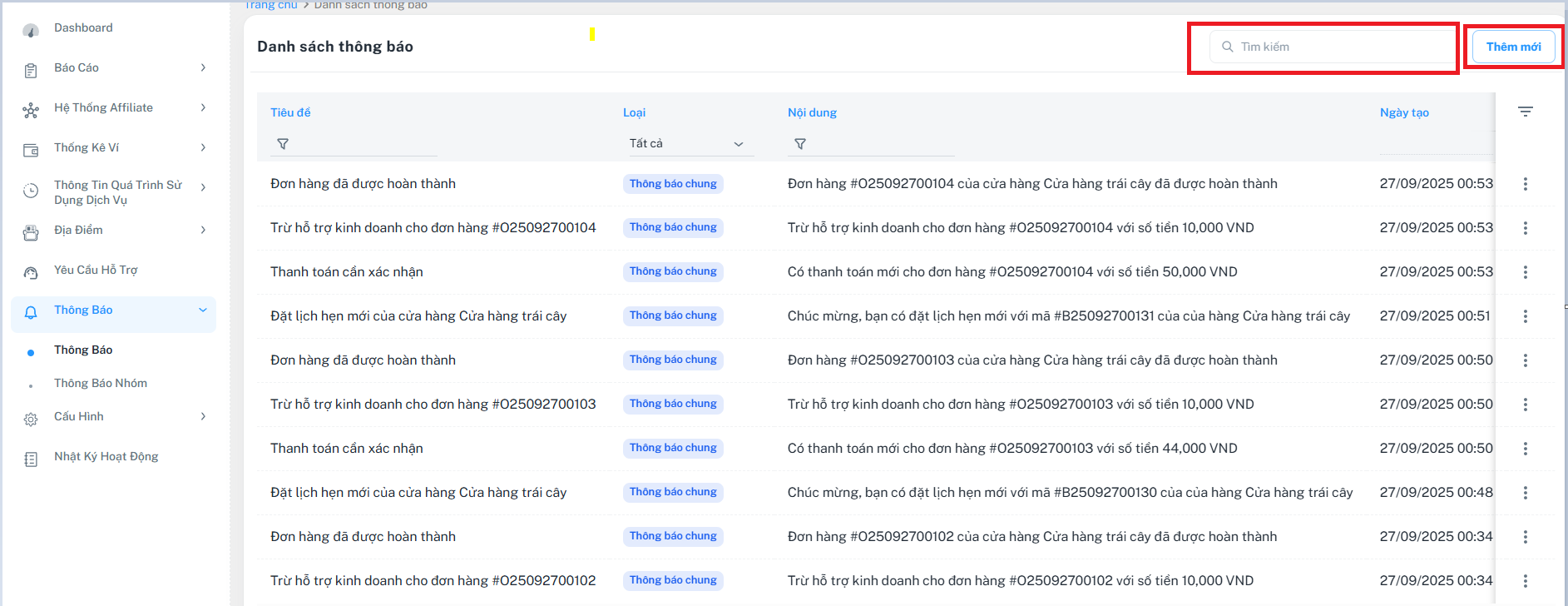Open the Loại 'Tất cả' dropdown filter

coord(687,144)
